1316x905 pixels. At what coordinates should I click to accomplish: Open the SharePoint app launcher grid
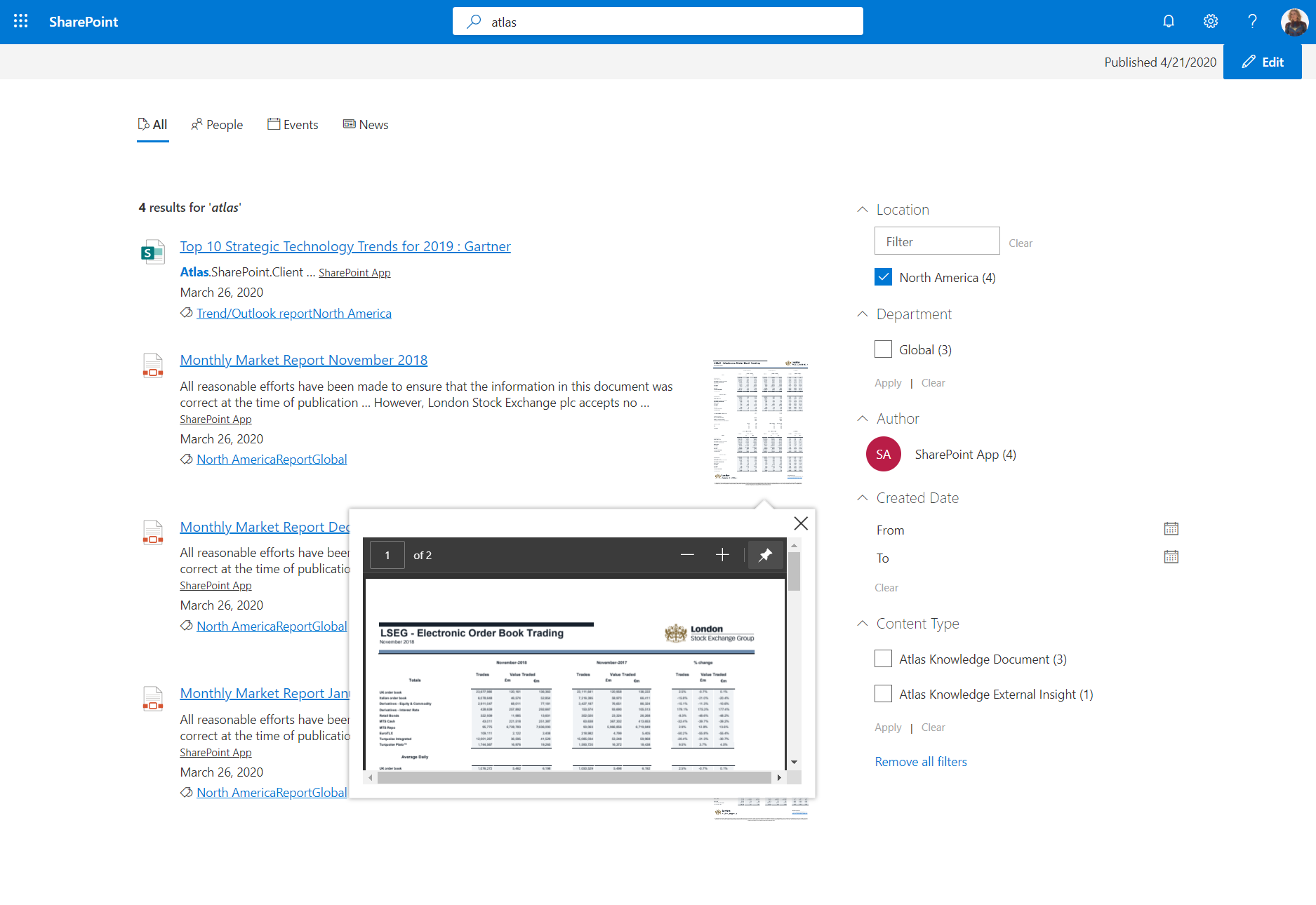pyautogui.click(x=21, y=21)
